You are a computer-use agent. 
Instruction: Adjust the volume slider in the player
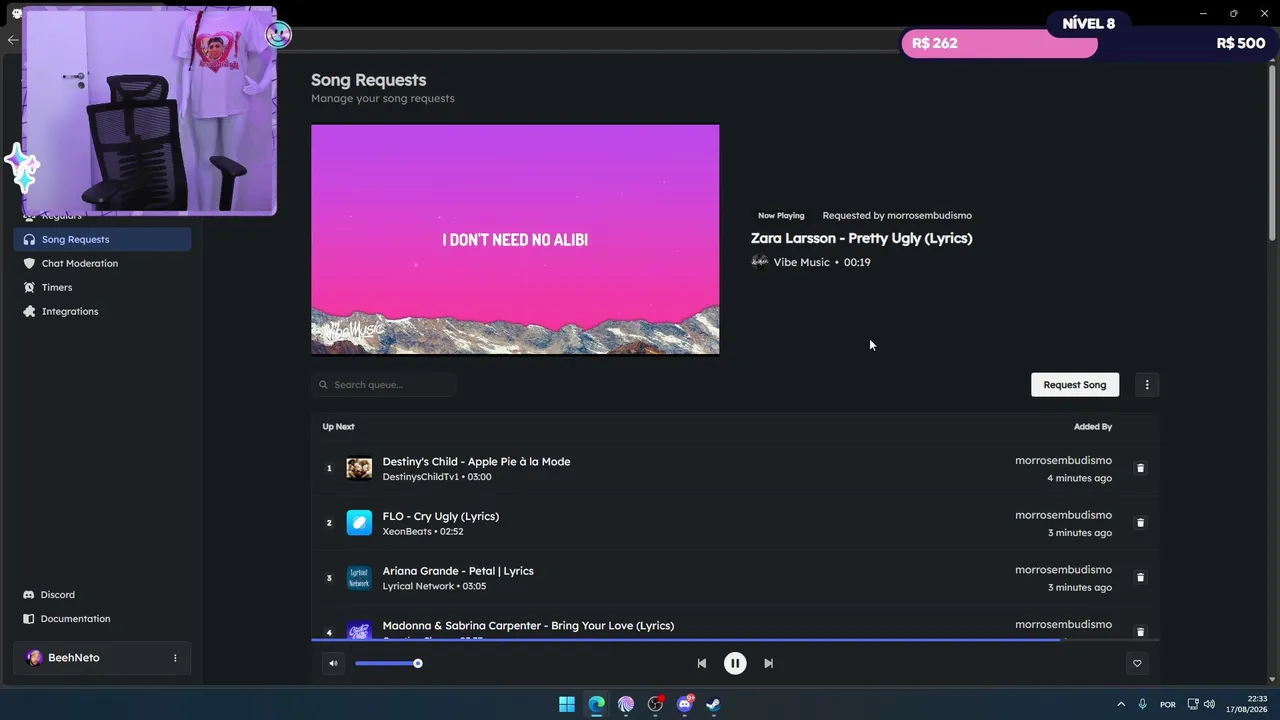point(387,663)
